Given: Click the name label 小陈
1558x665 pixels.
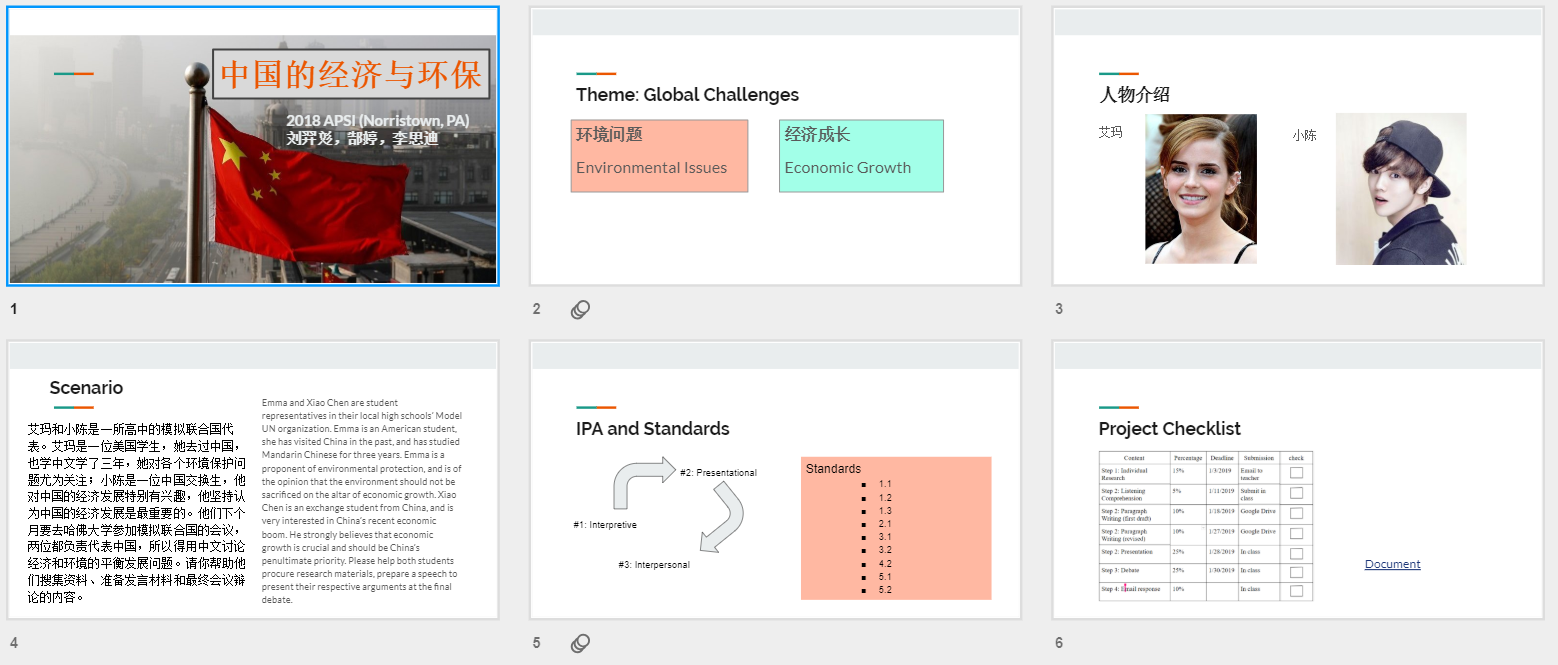Looking at the screenshot, I should click(x=1304, y=135).
